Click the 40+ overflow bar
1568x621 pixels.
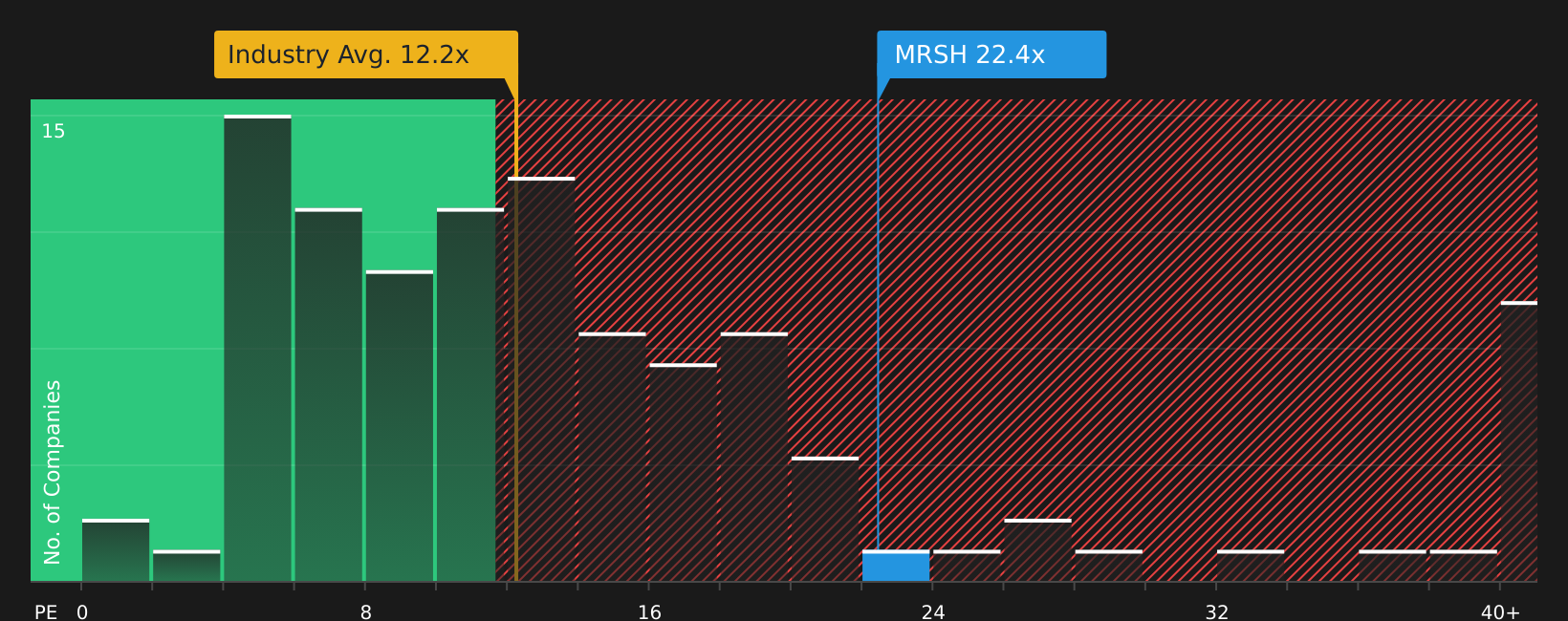[1519, 441]
